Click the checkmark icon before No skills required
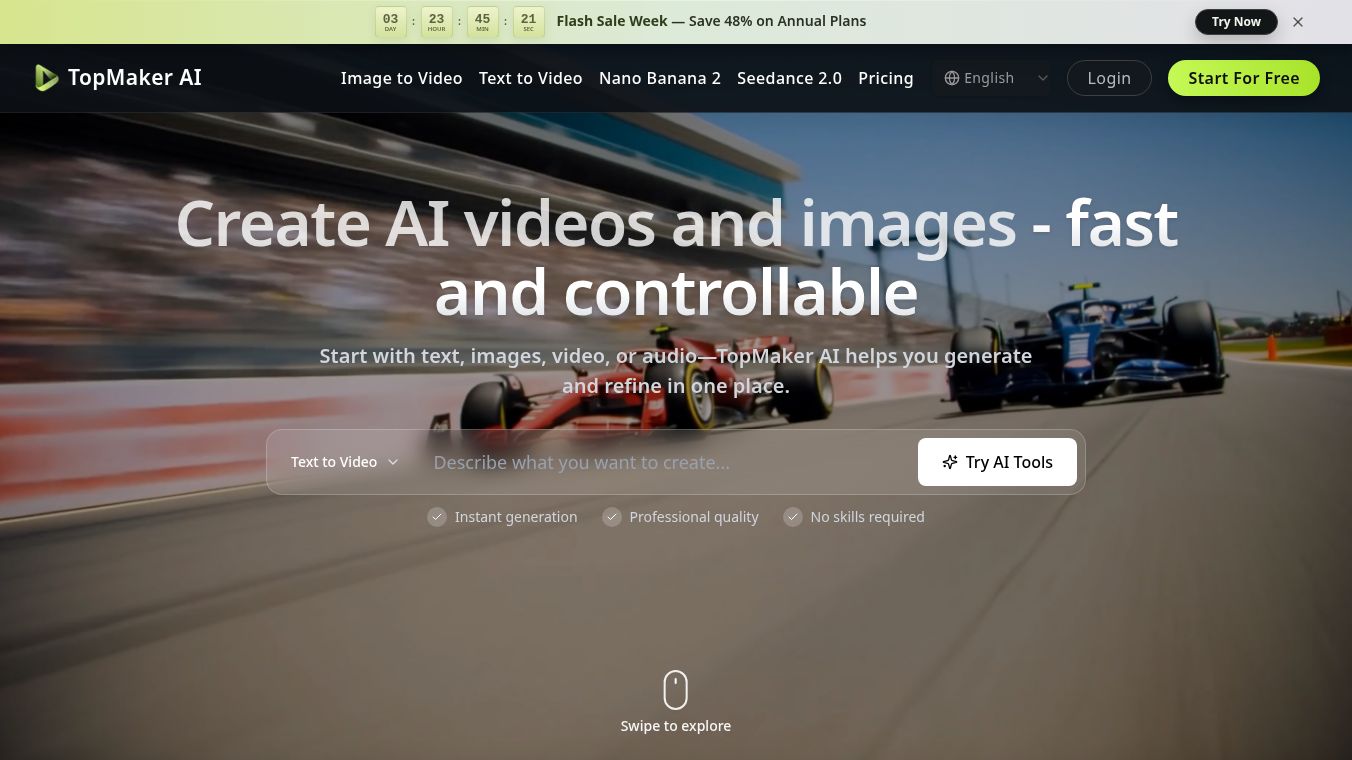Image resolution: width=1352 pixels, height=760 pixels. 793,517
